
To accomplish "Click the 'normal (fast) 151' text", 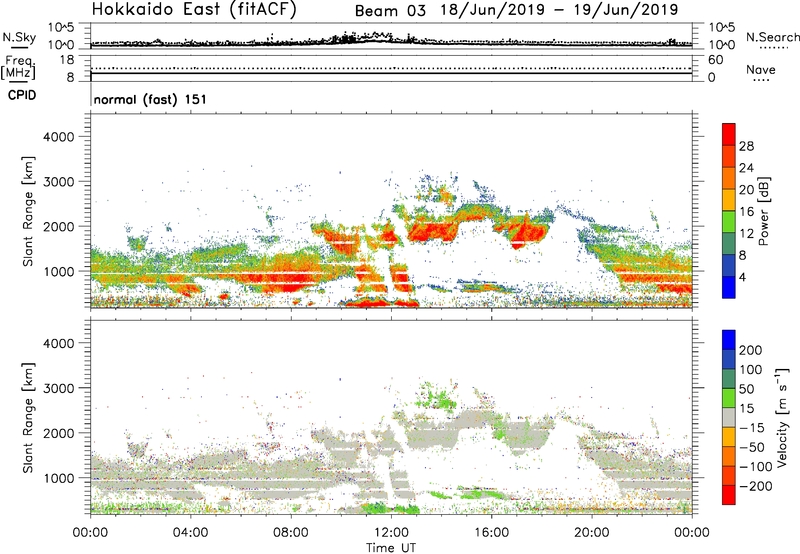I will (150, 99).
